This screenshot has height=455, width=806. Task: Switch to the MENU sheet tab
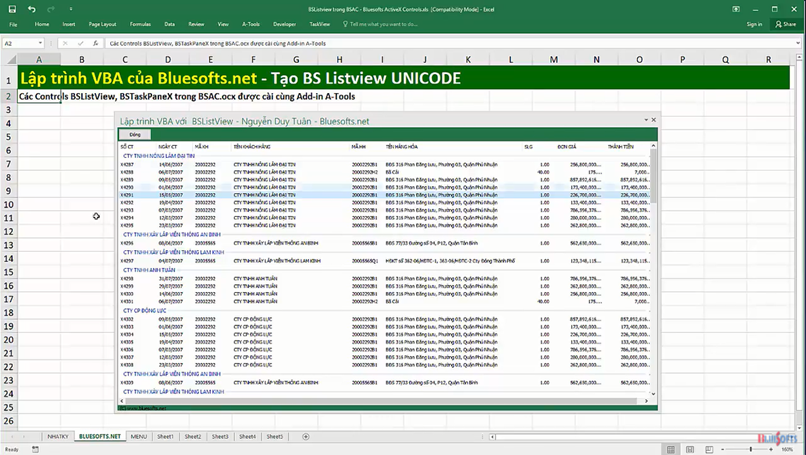[138, 436]
